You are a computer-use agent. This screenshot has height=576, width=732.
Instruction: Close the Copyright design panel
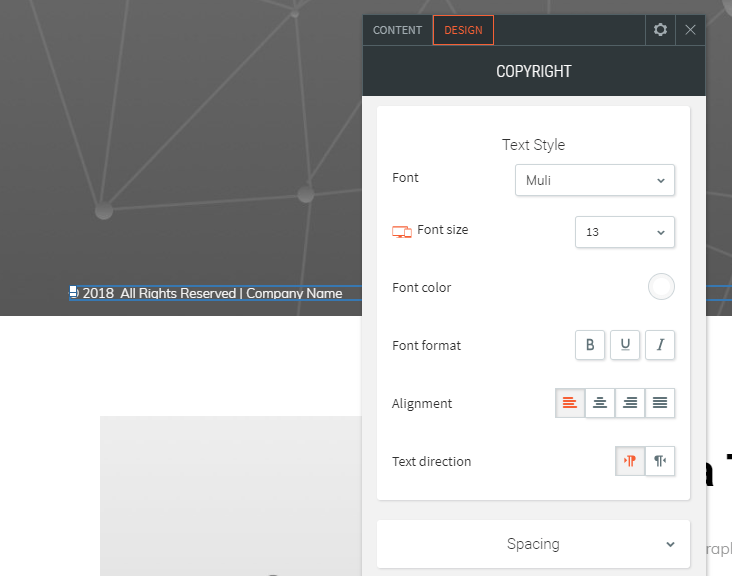pos(690,30)
